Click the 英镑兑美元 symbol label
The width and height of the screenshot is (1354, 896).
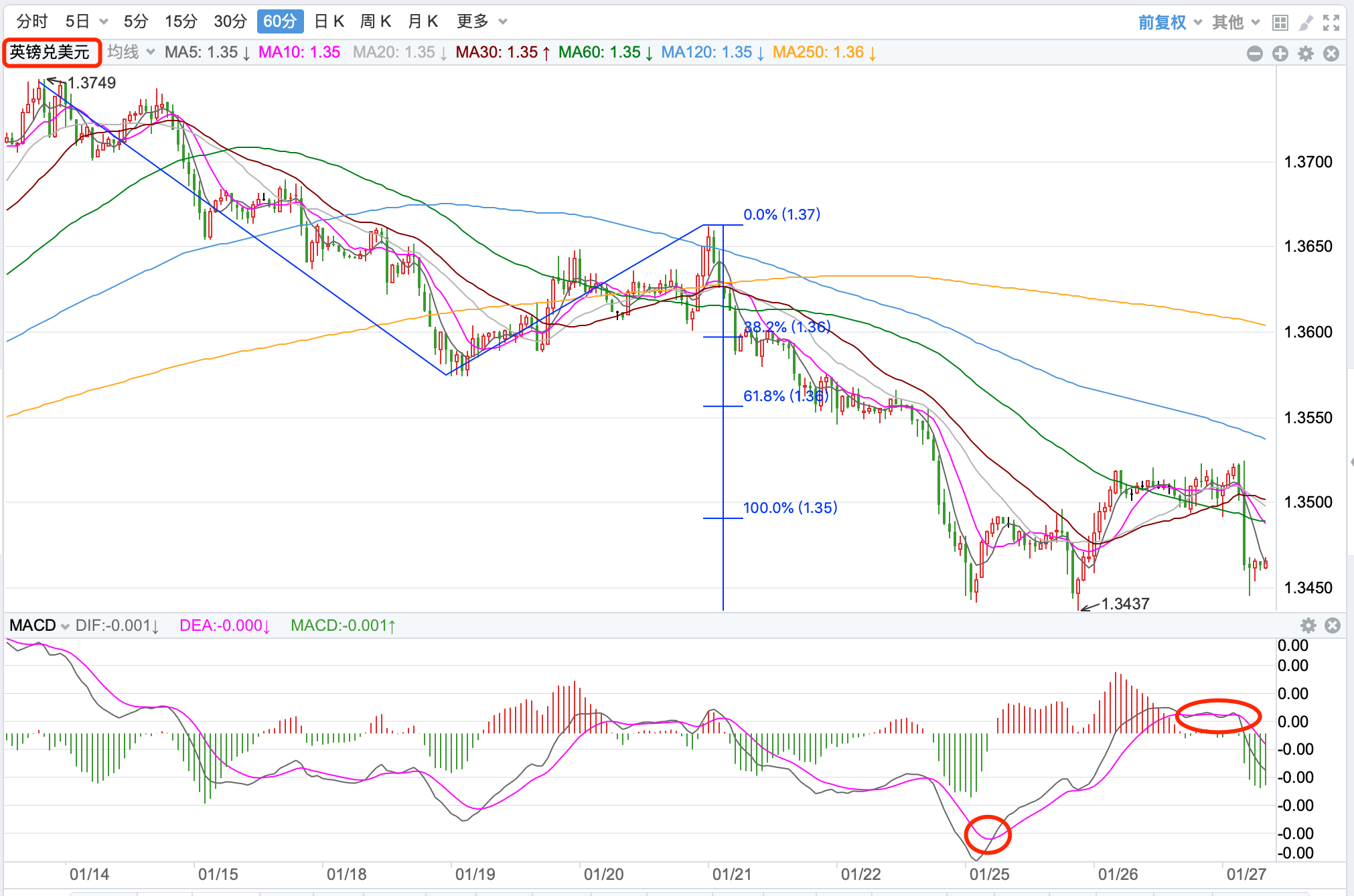point(50,52)
